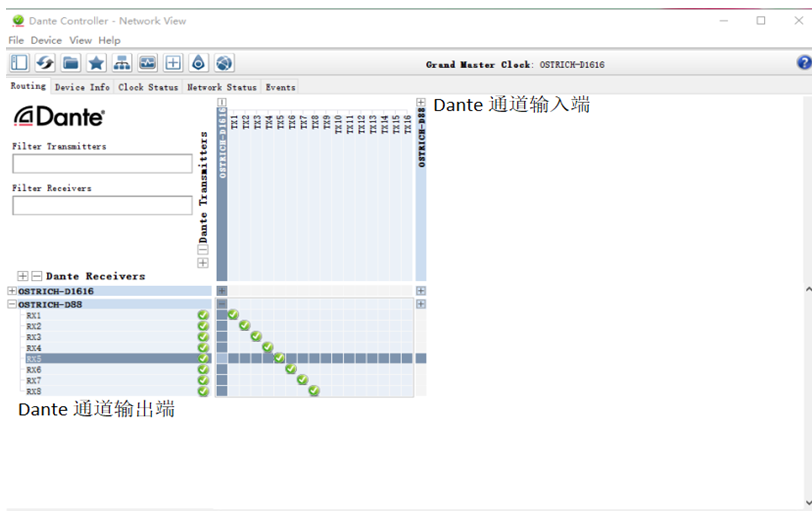This screenshot has width=812, height=511.
Task: Toggle the RX2 to TX2 subscription checkmark
Action: tap(244, 325)
